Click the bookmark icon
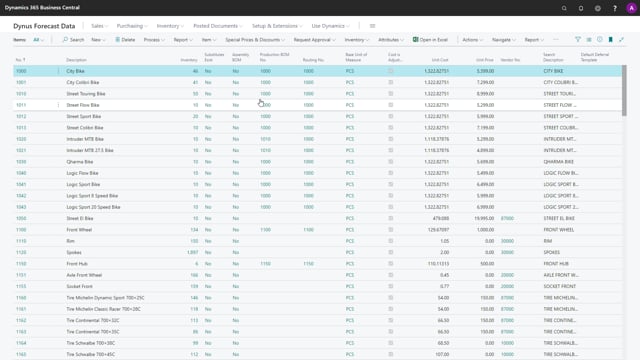Viewport: 640px width, 360px height. [611, 40]
